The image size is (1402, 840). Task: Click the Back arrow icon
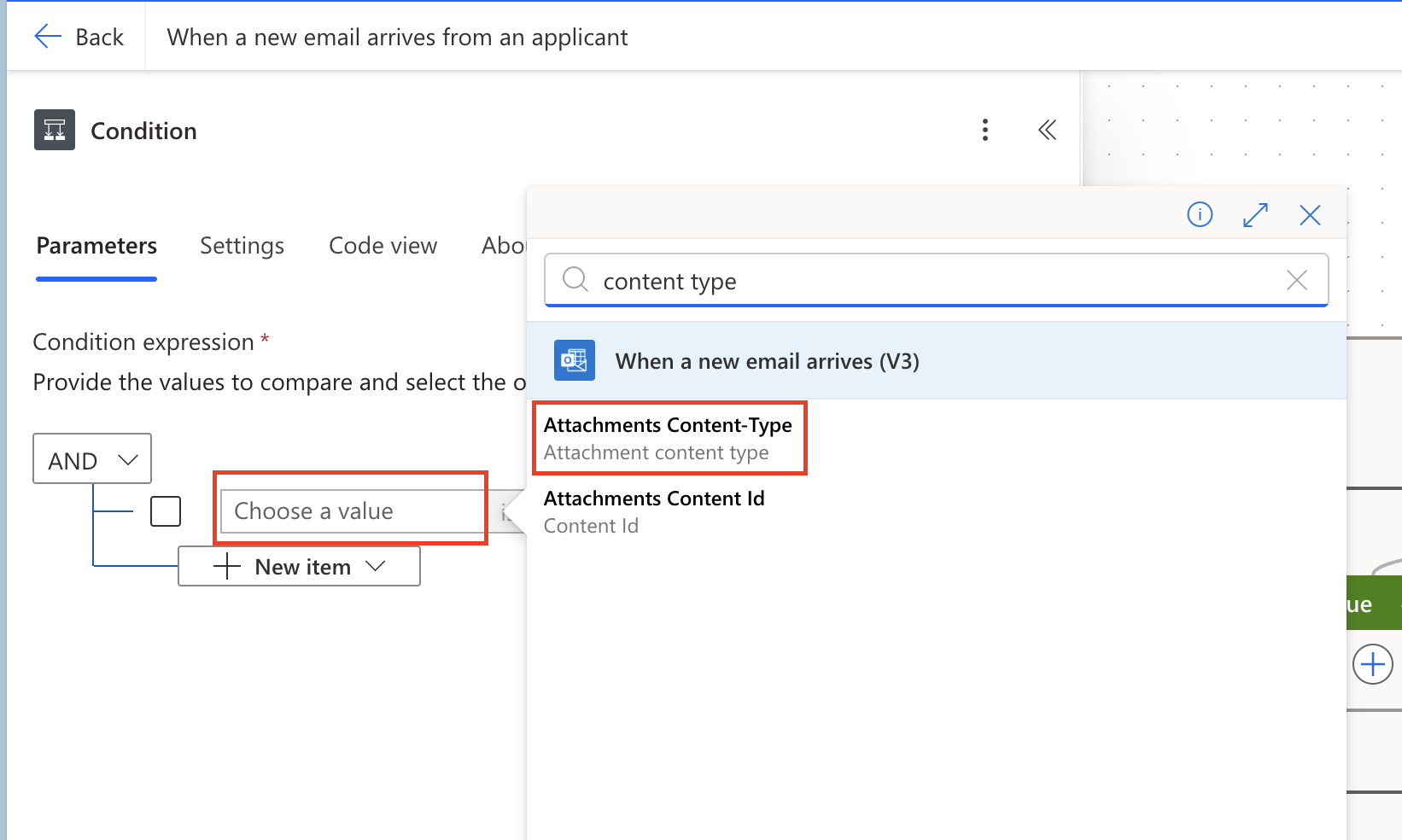(x=48, y=36)
